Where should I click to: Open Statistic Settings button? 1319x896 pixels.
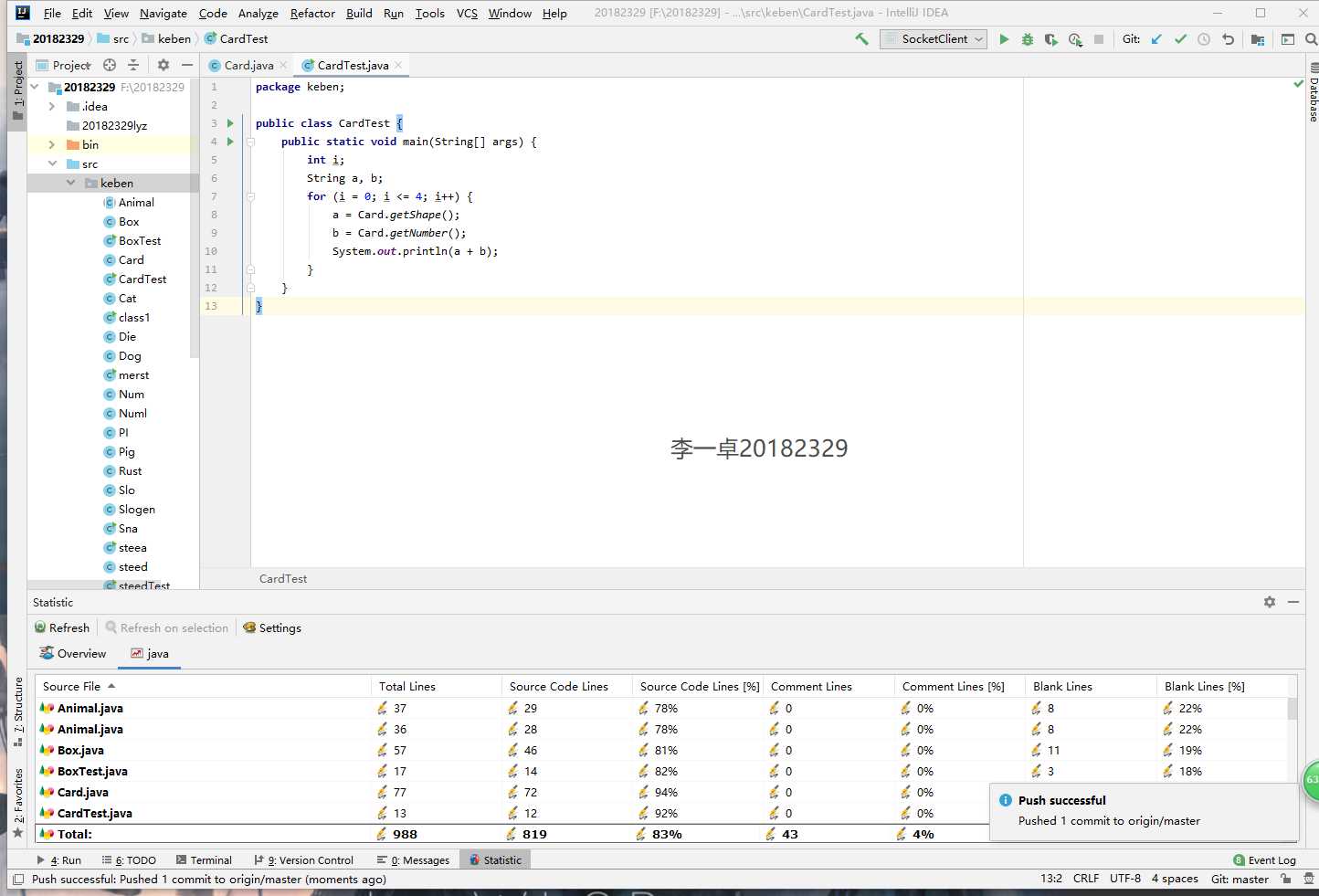point(272,627)
